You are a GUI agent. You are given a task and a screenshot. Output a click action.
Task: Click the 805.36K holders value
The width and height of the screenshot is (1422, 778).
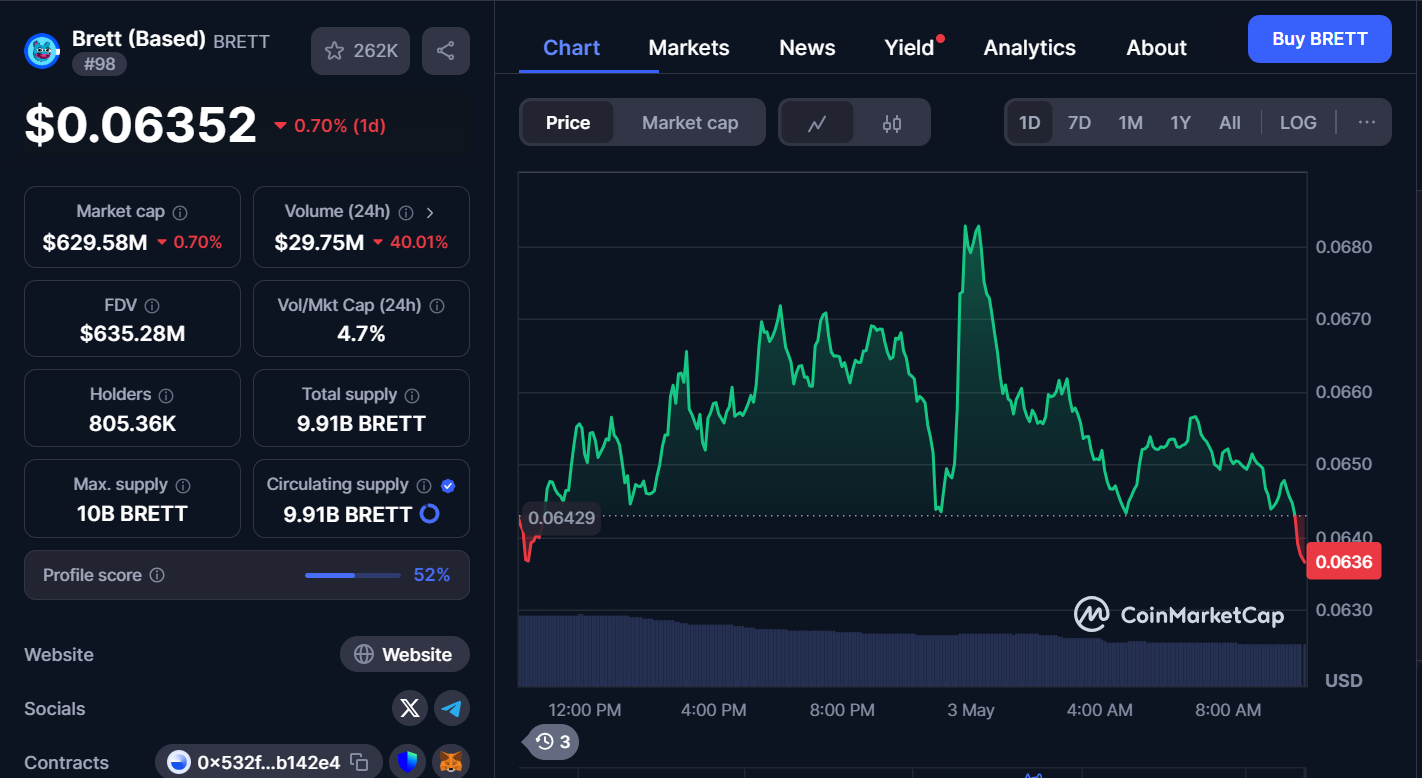point(132,424)
